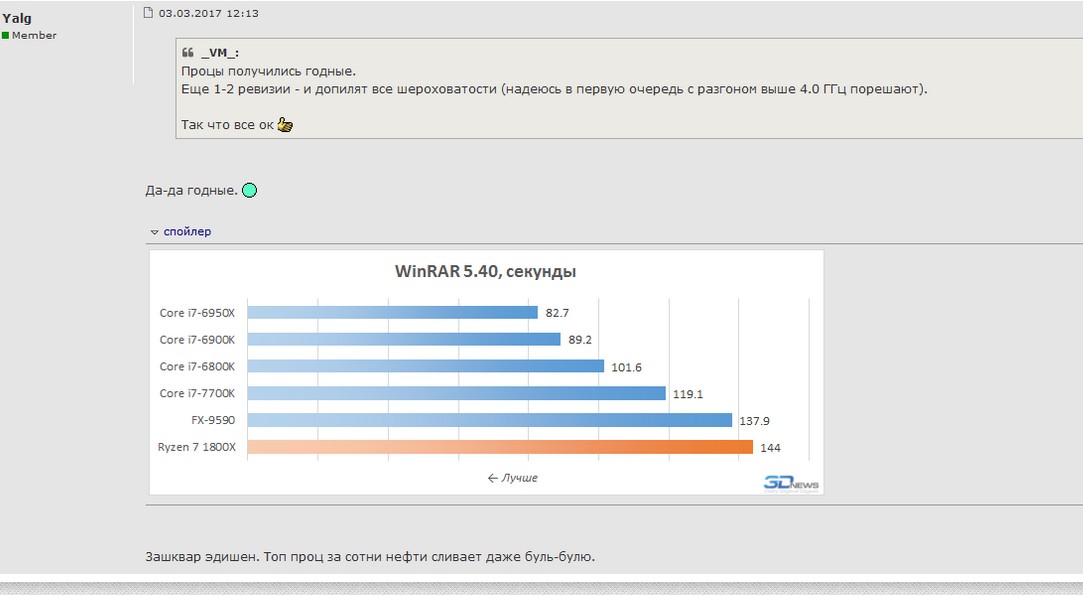
Task: Click the blue FX-9590 bar
Action: point(490,420)
